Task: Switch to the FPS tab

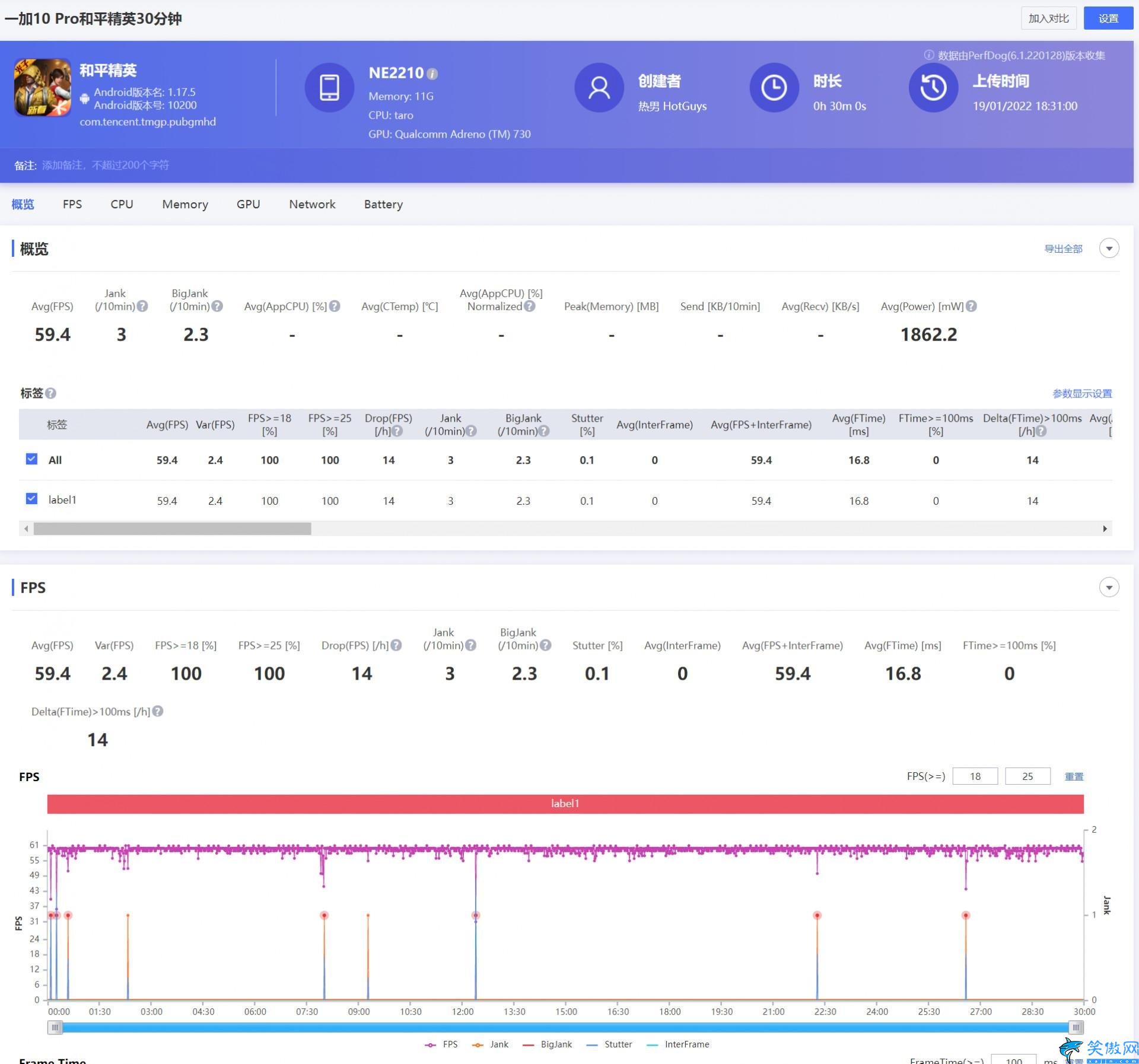Action: 72,204
